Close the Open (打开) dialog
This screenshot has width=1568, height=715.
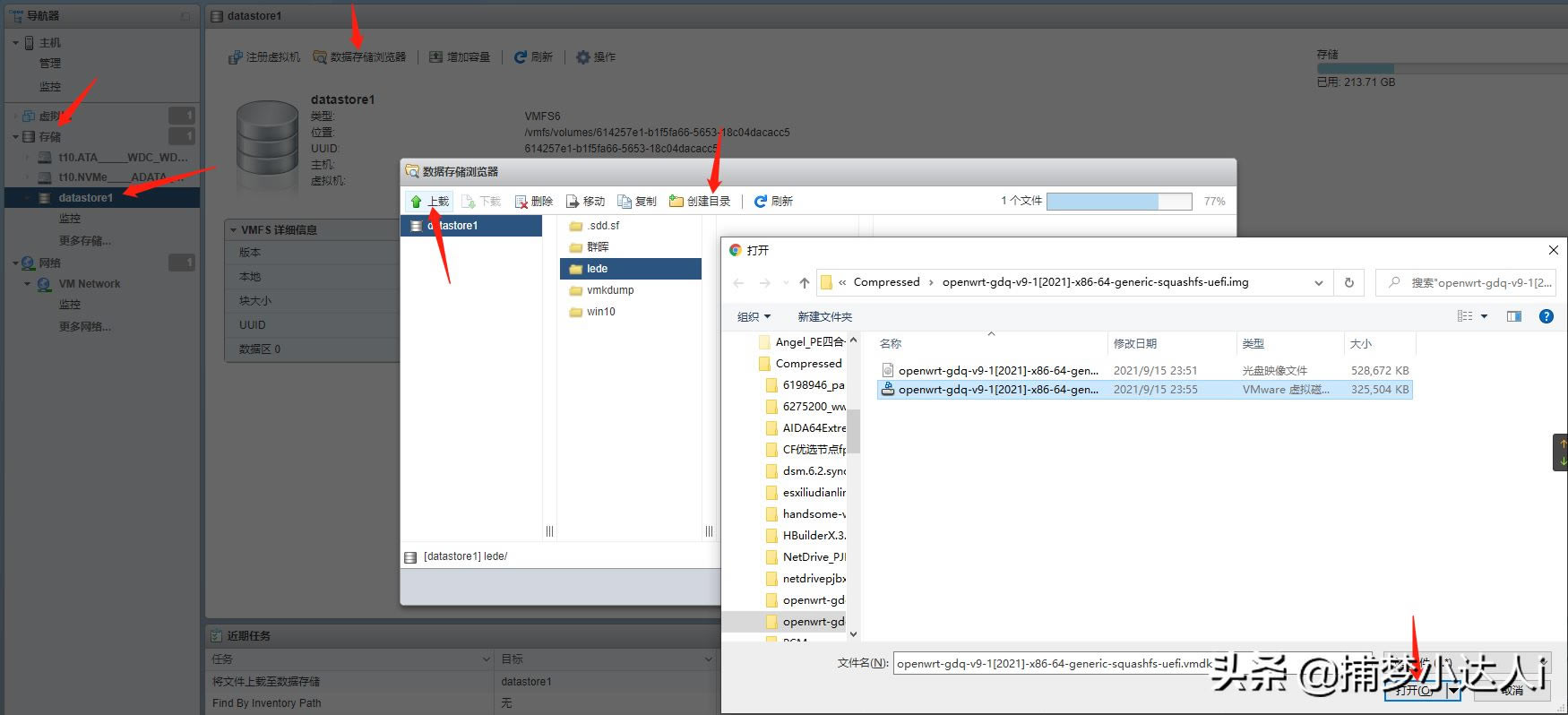pyautogui.click(x=1554, y=250)
